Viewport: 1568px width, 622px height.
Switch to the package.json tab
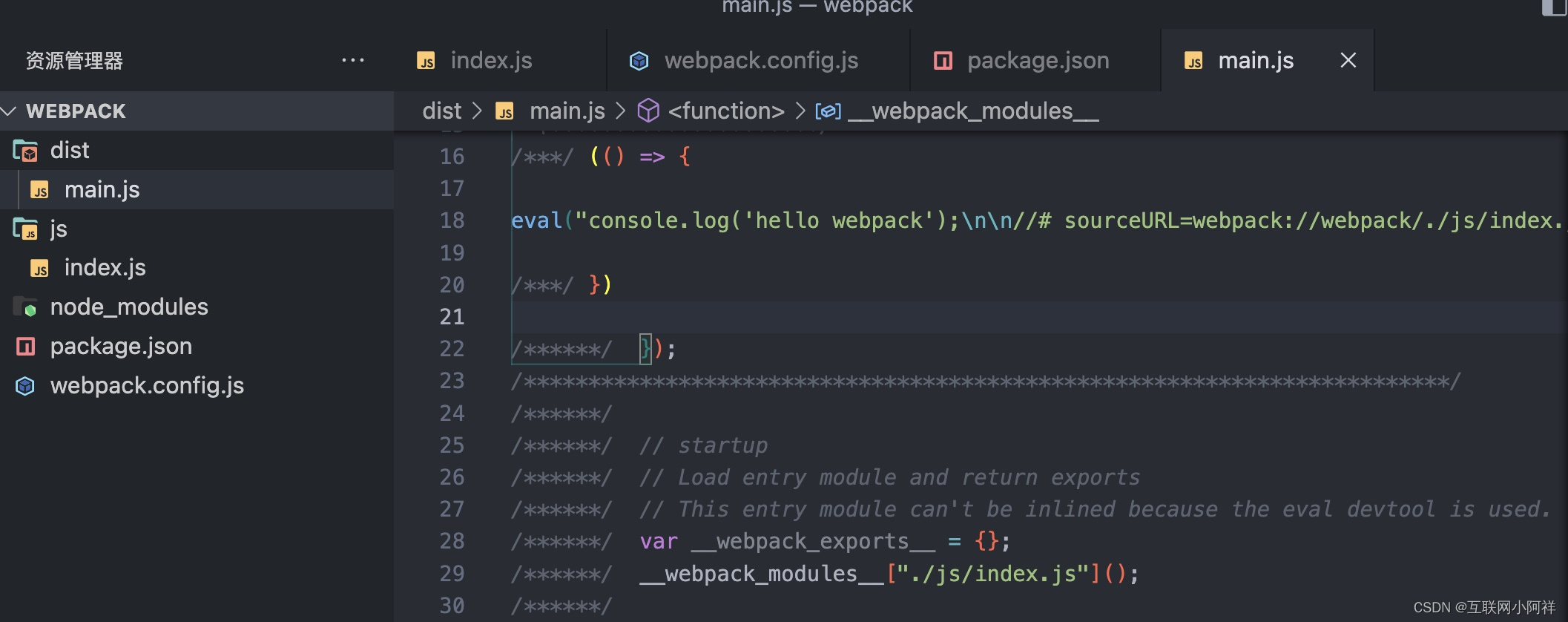pyautogui.click(x=1038, y=60)
